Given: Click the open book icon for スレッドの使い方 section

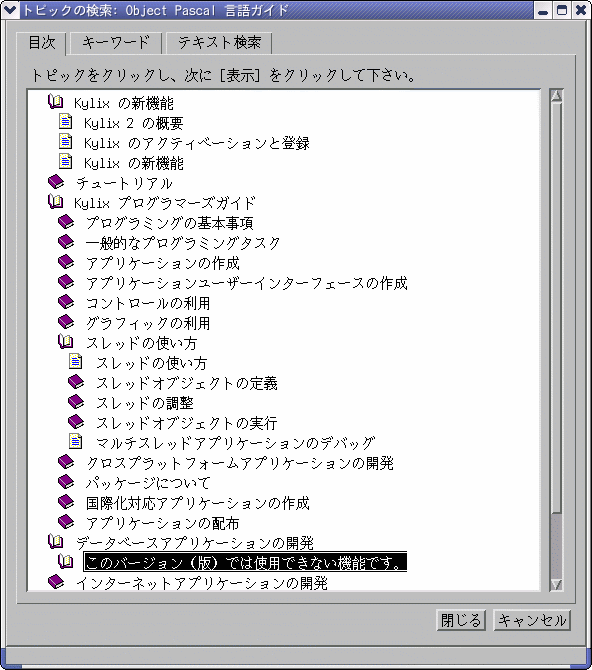Looking at the screenshot, I should pyautogui.click(x=65, y=342).
